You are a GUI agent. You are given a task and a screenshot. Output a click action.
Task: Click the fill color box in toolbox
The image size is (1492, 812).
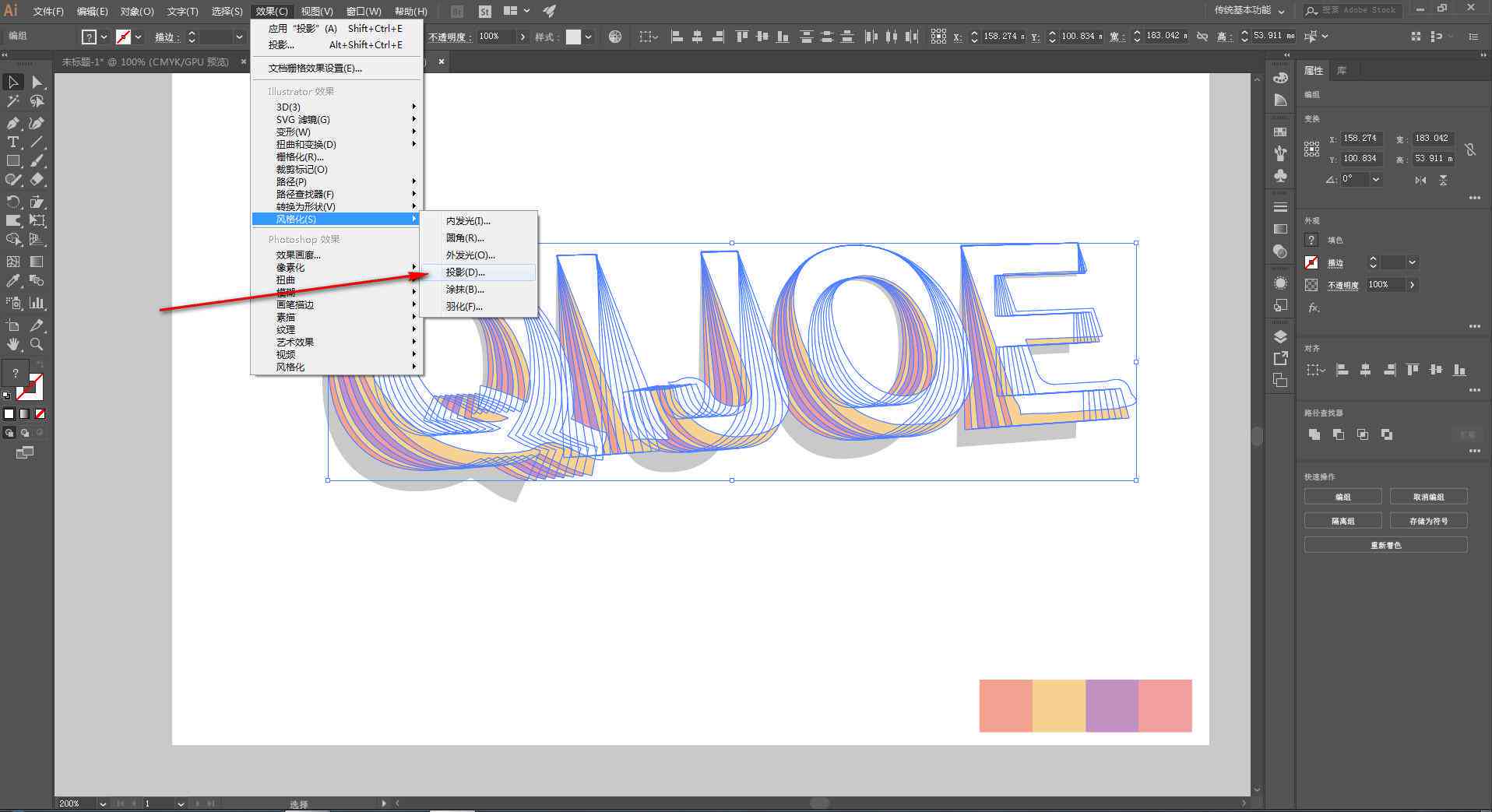point(16,373)
